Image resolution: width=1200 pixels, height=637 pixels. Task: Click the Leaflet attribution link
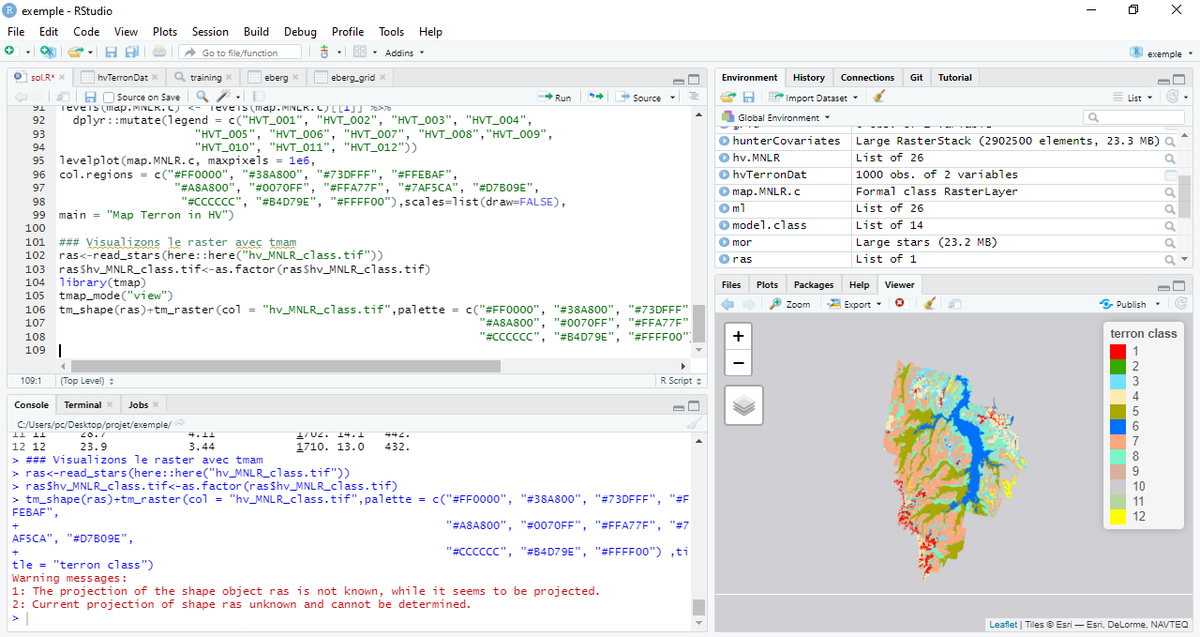(x=1003, y=625)
